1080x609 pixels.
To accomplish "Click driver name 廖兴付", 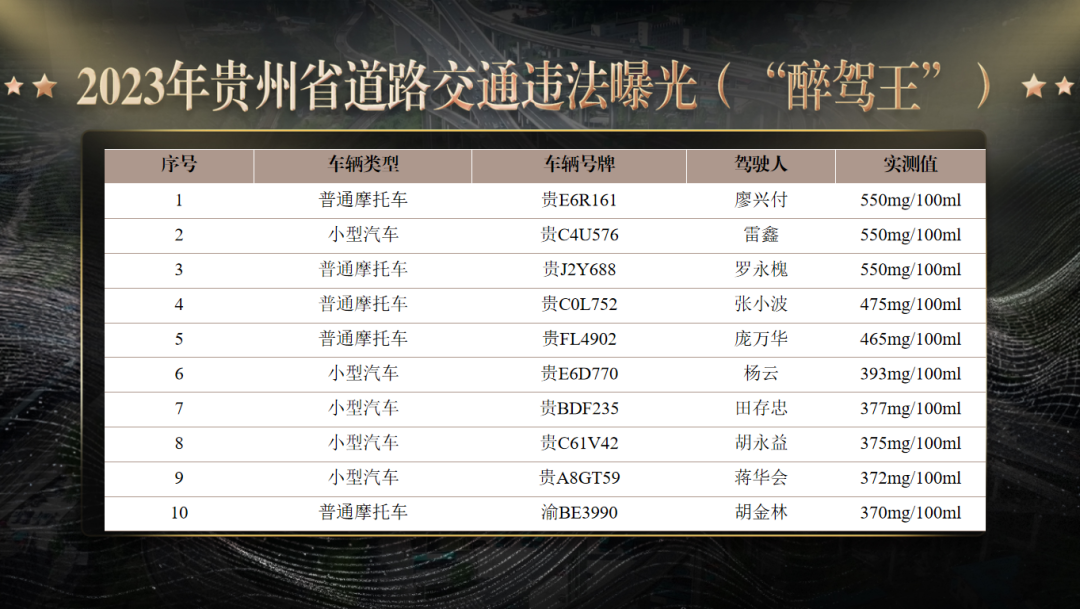I will [761, 200].
